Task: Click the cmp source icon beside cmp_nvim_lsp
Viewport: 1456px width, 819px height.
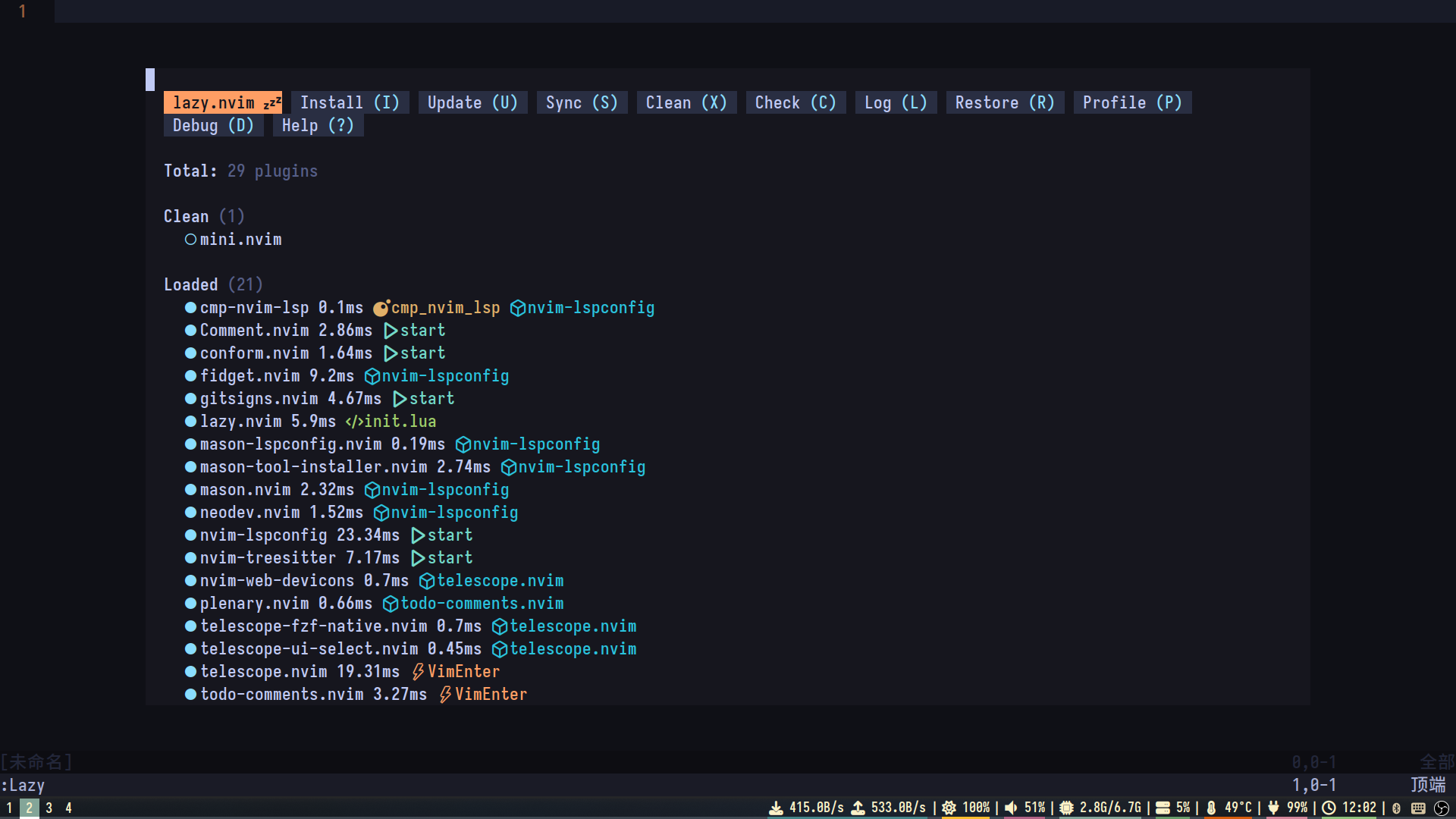Action: click(x=381, y=308)
